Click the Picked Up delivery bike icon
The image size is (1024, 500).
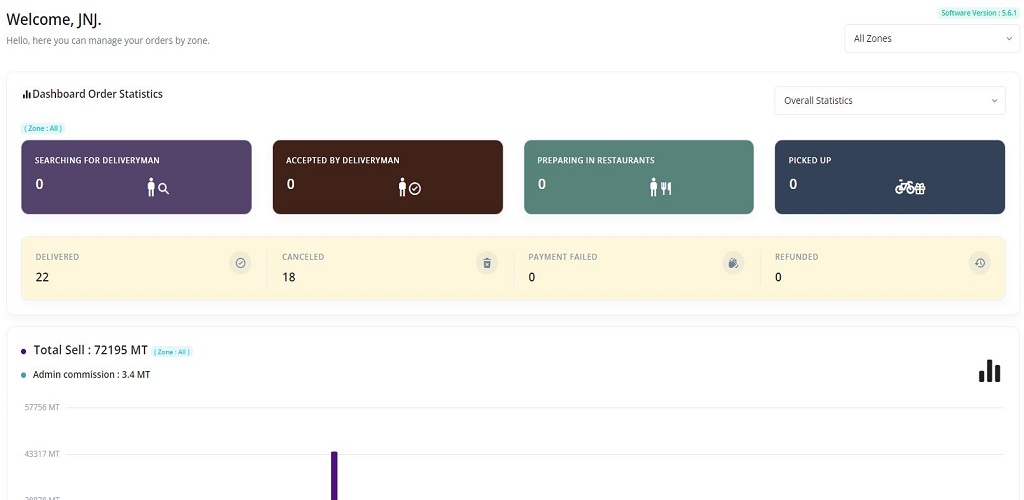910,187
